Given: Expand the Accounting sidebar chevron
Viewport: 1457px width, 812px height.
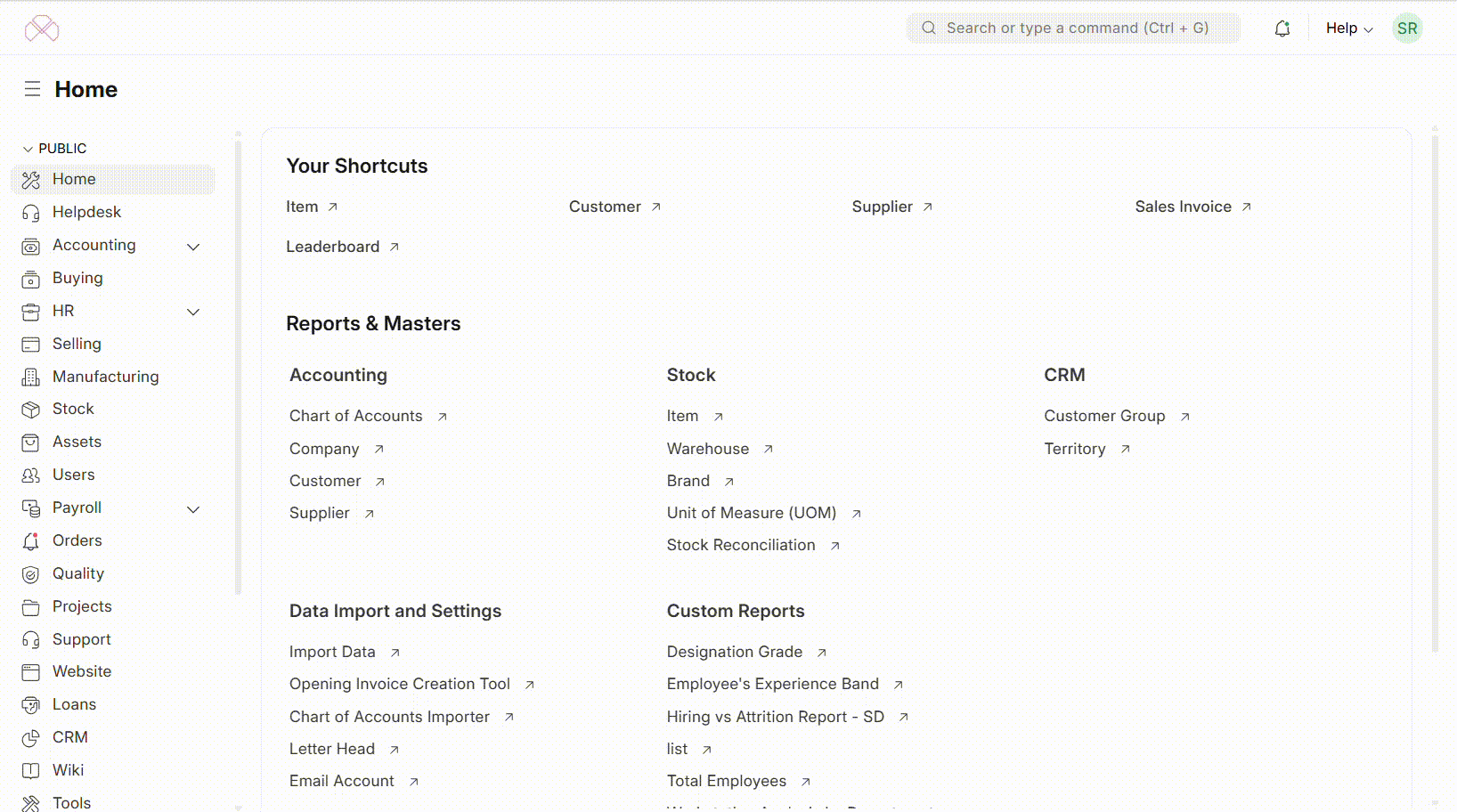Looking at the screenshot, I should pyautogui.click(x=193, y=247).
